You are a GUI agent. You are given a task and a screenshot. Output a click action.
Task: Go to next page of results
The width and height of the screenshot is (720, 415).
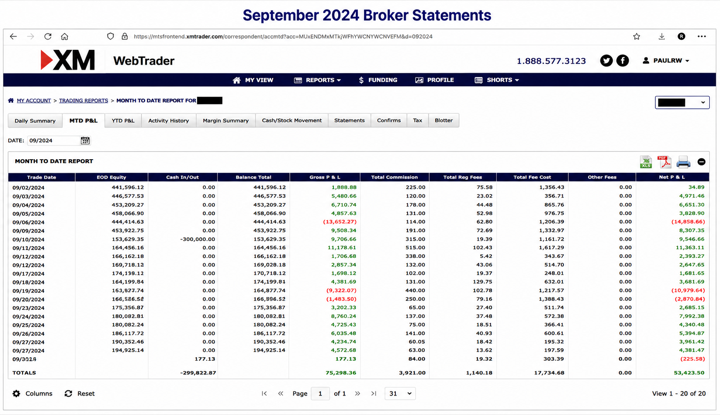pyautogui.click(x=357, y=393)
